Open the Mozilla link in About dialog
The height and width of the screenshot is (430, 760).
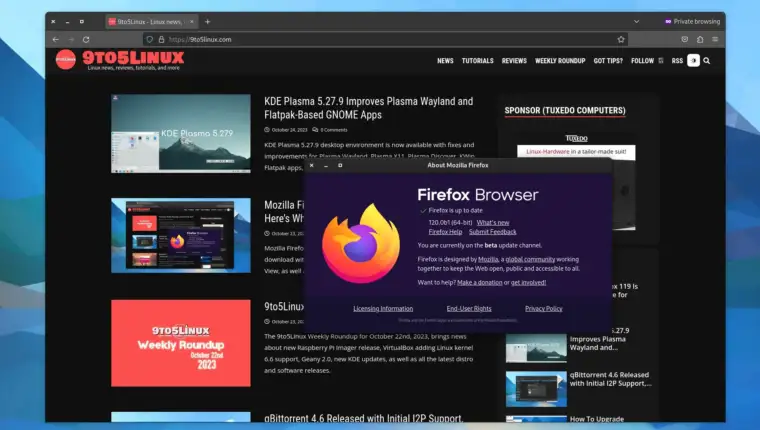click(x=488, y=259)
